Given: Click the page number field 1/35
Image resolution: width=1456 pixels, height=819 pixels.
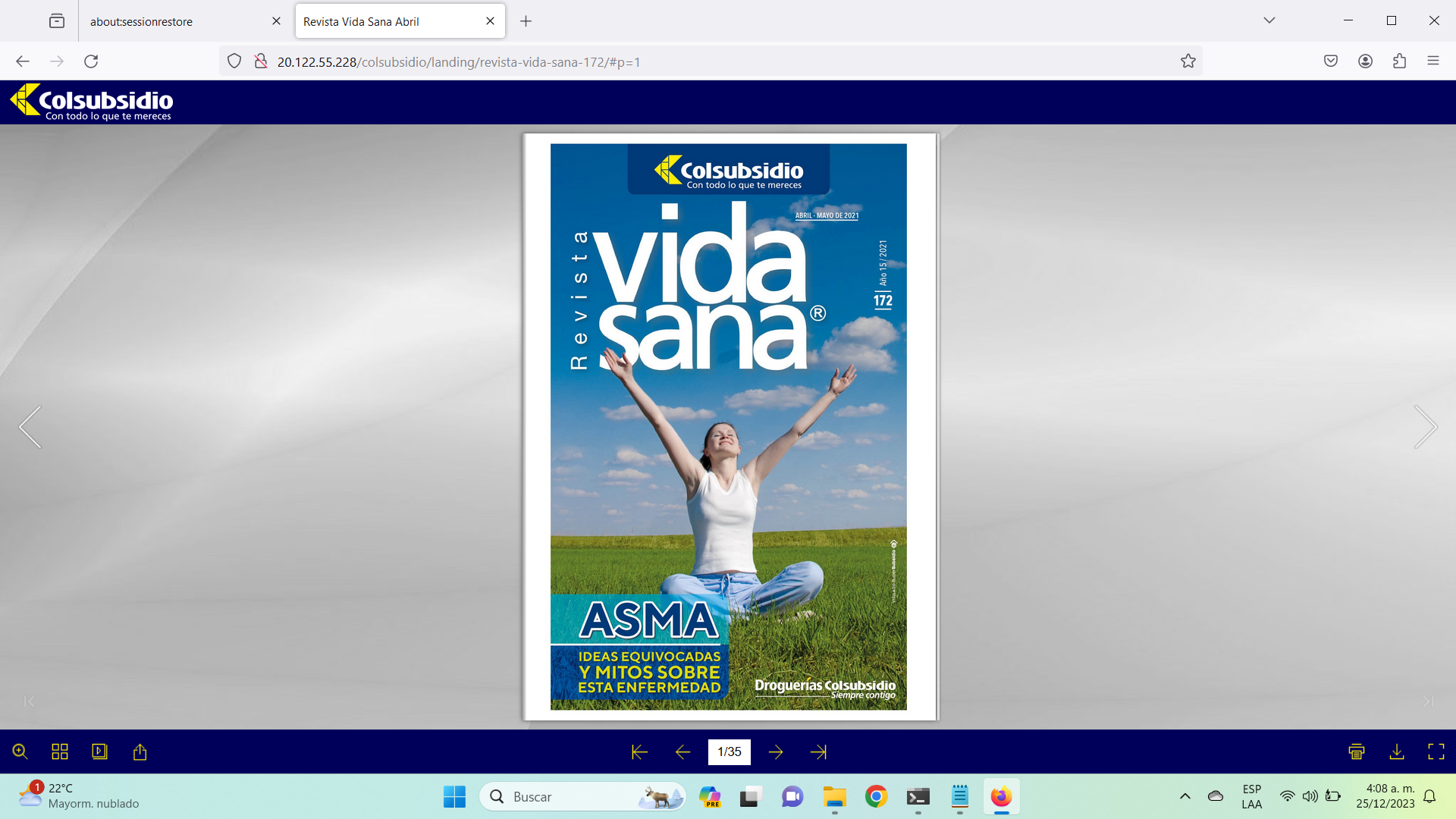Looking at the screenshot, I should 729,752.
